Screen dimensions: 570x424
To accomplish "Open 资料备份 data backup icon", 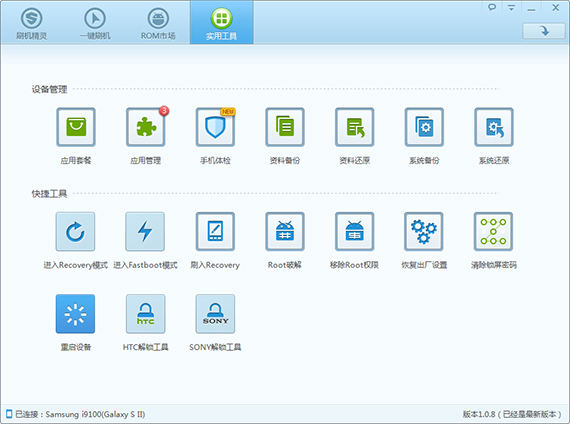I will click(285, 127).
